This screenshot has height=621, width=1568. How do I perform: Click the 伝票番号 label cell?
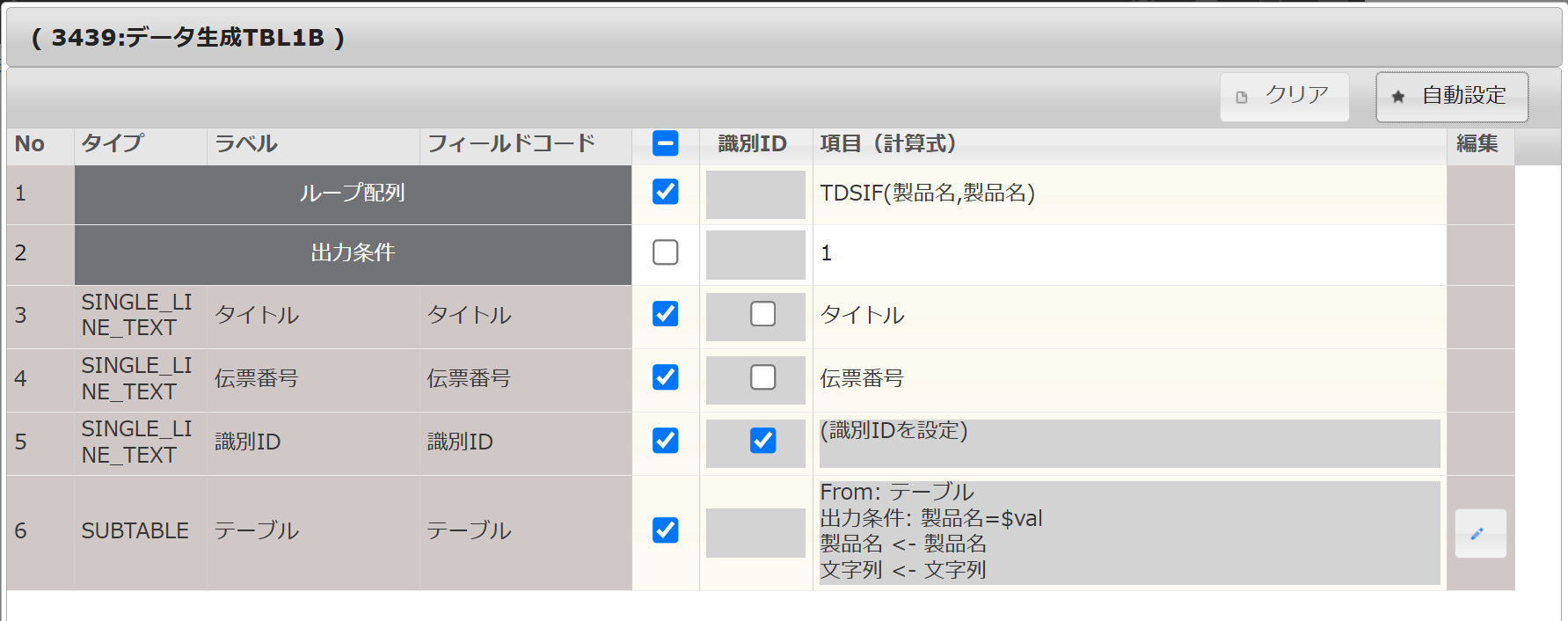tap(313, 379)
